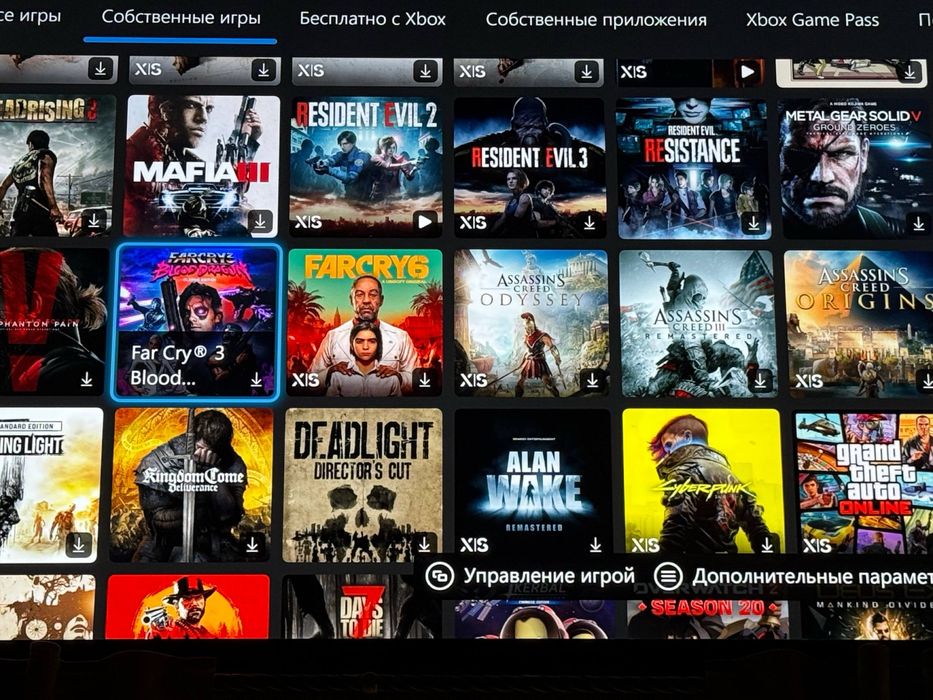The height and width of the screenshot is (700, 933).
Task: Click download icon on Cyberpunk tile
Action: 767,545
